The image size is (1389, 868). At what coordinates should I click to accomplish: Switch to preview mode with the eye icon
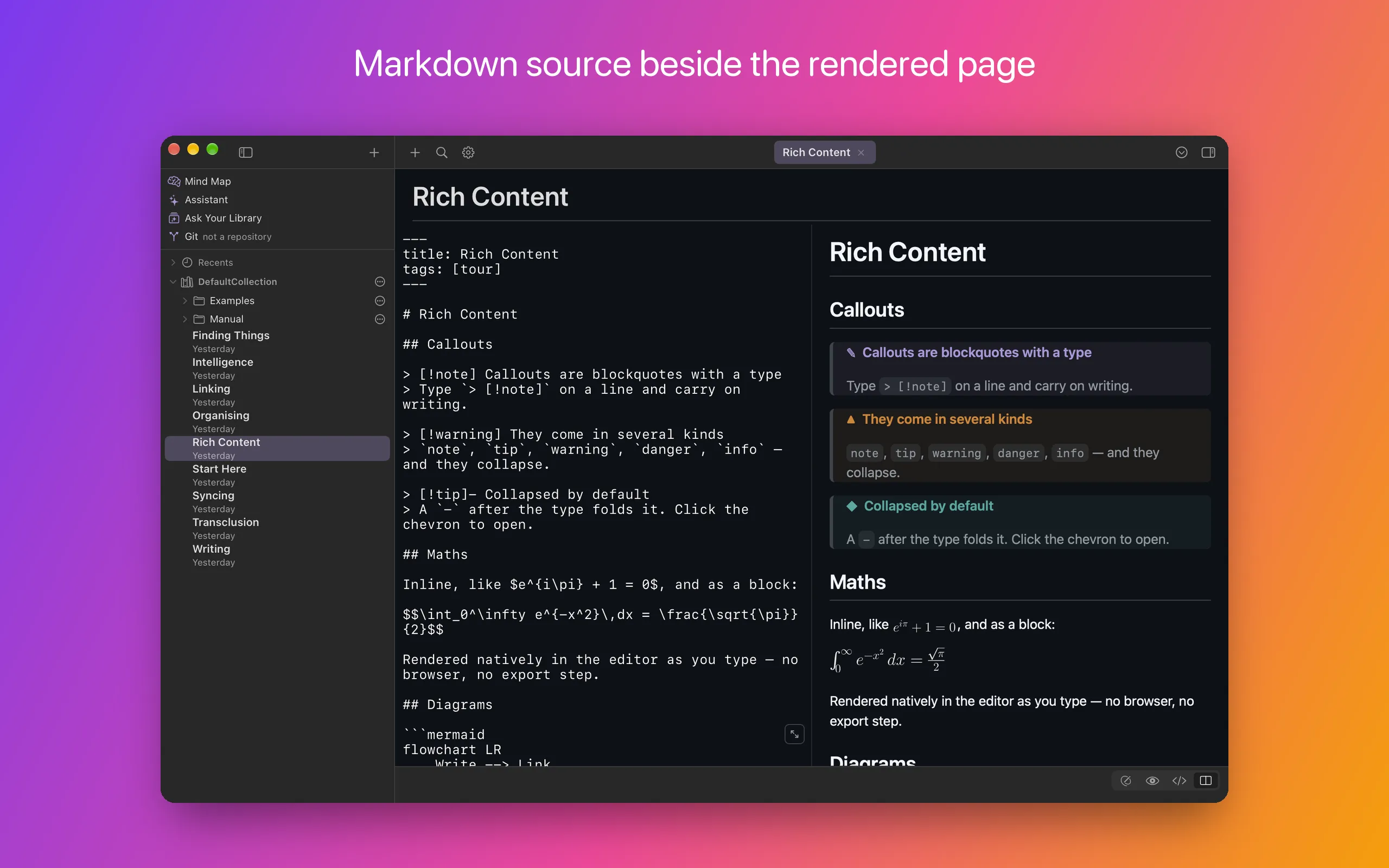pos(1152,780)
